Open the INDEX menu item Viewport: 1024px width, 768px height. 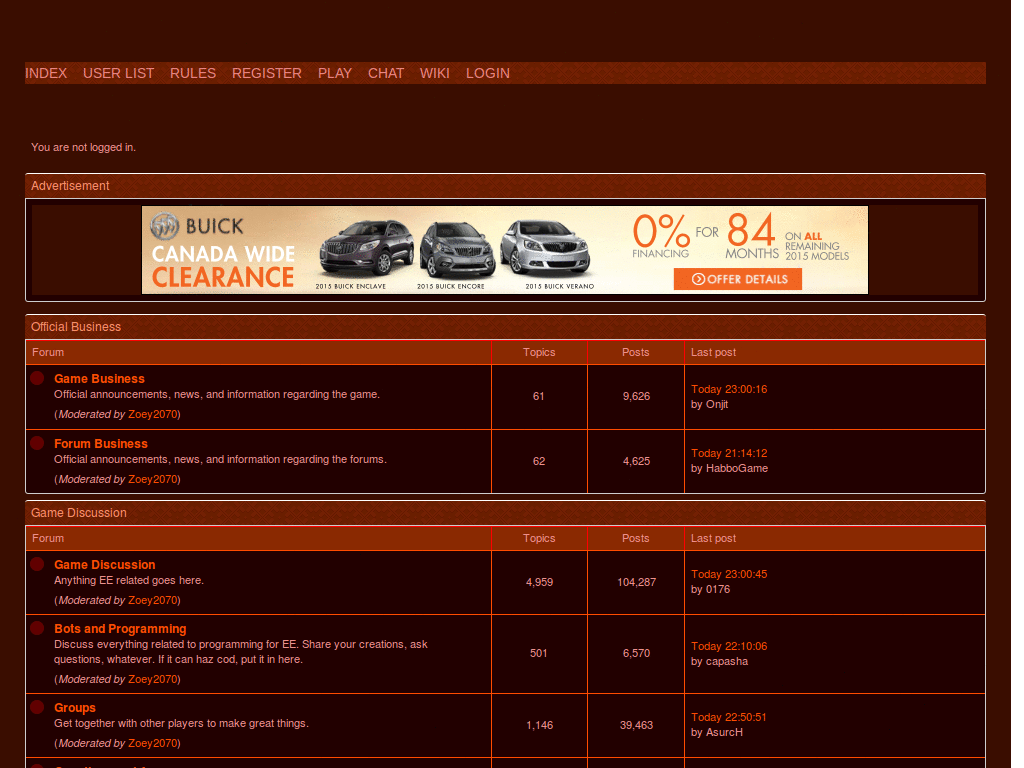tap(46, 73)
